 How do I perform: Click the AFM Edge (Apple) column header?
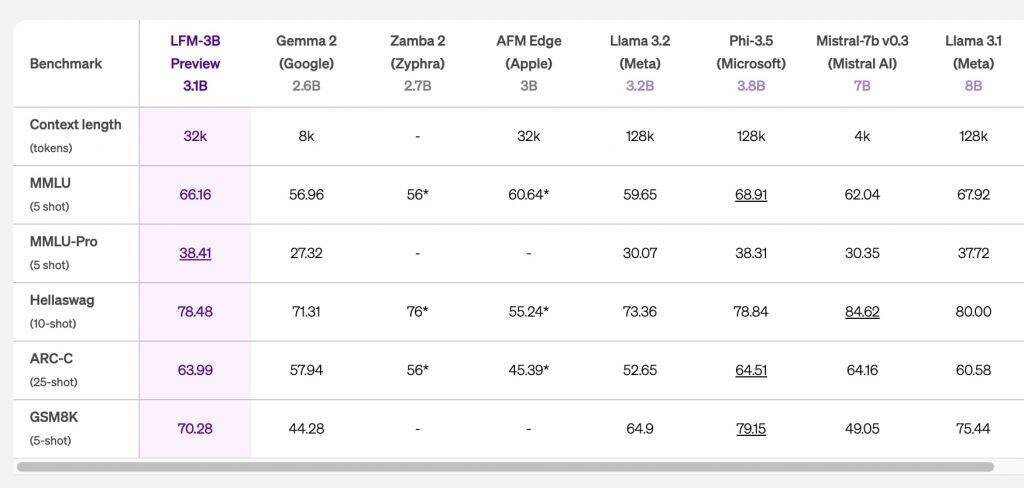(528, 63)
